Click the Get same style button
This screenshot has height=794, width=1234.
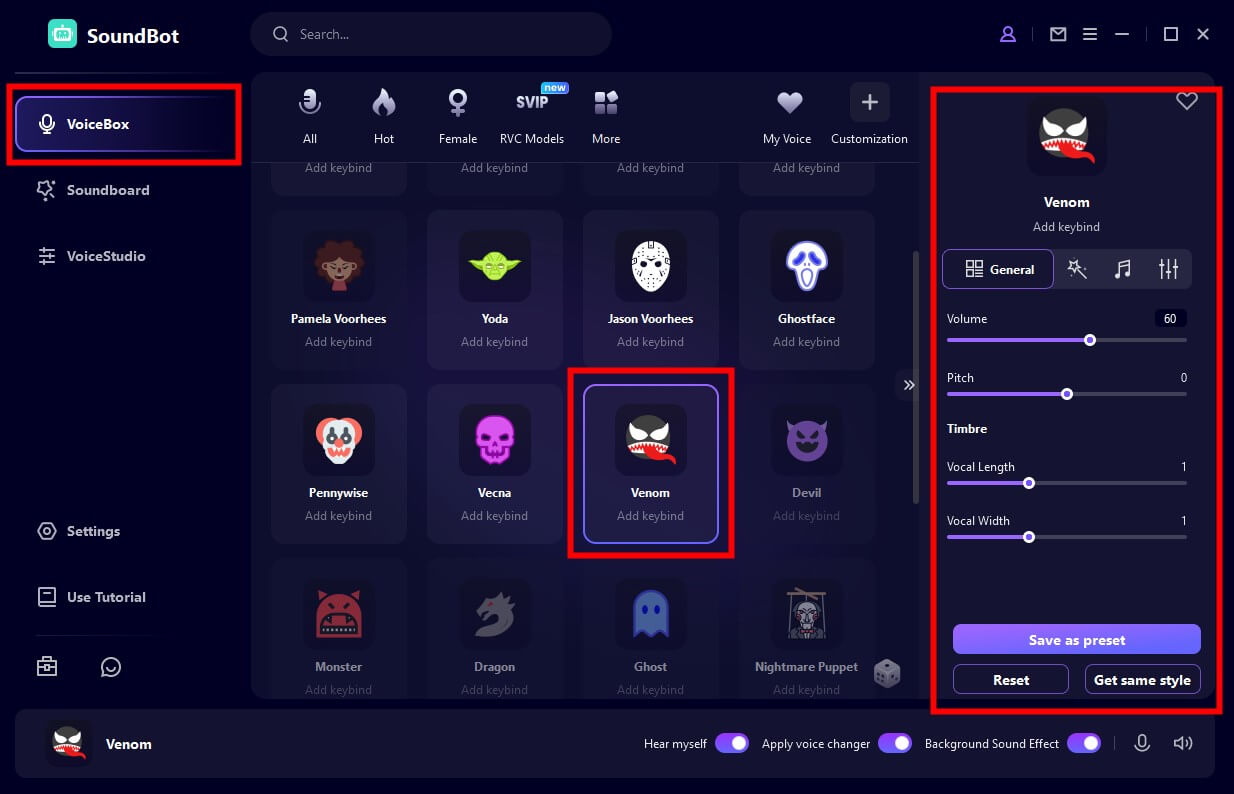click(1142, 680)
